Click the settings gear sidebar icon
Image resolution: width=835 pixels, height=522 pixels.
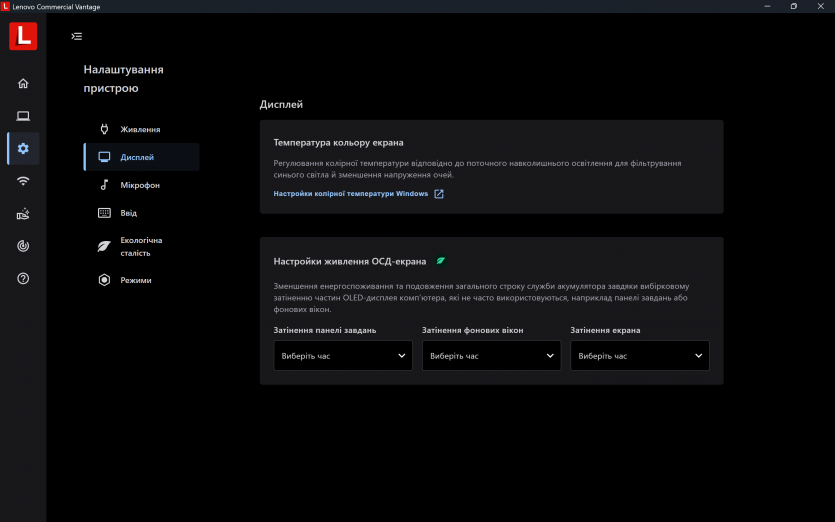[x=23, y=148]
